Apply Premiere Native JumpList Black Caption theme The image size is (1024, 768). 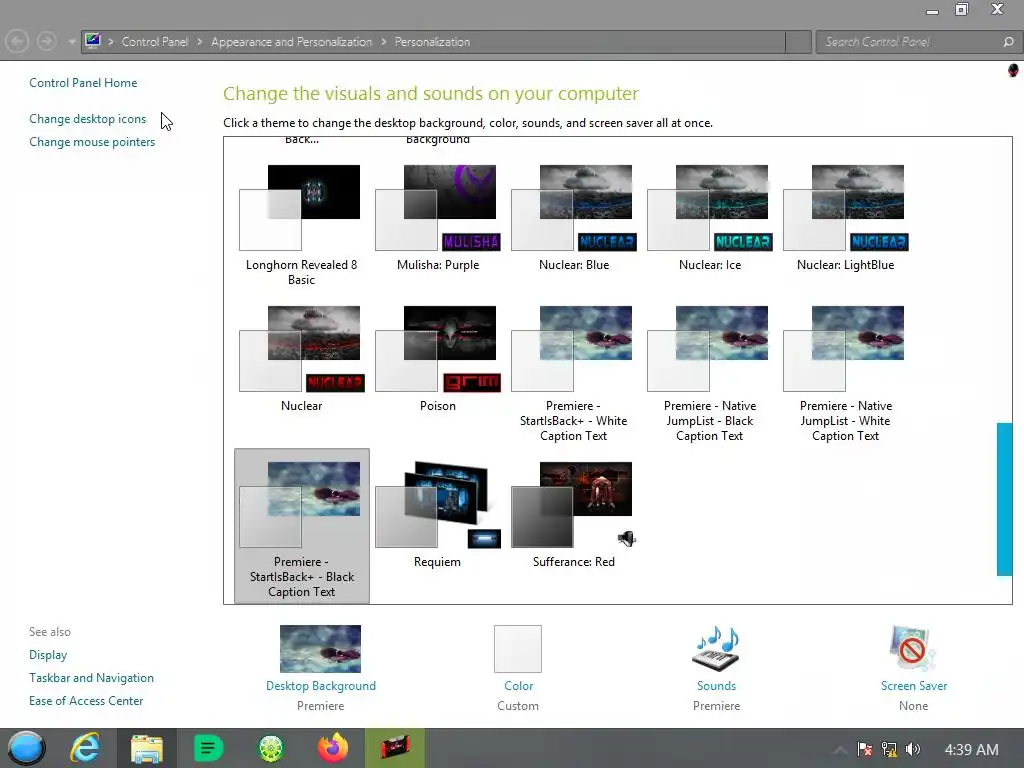[710, 372]
